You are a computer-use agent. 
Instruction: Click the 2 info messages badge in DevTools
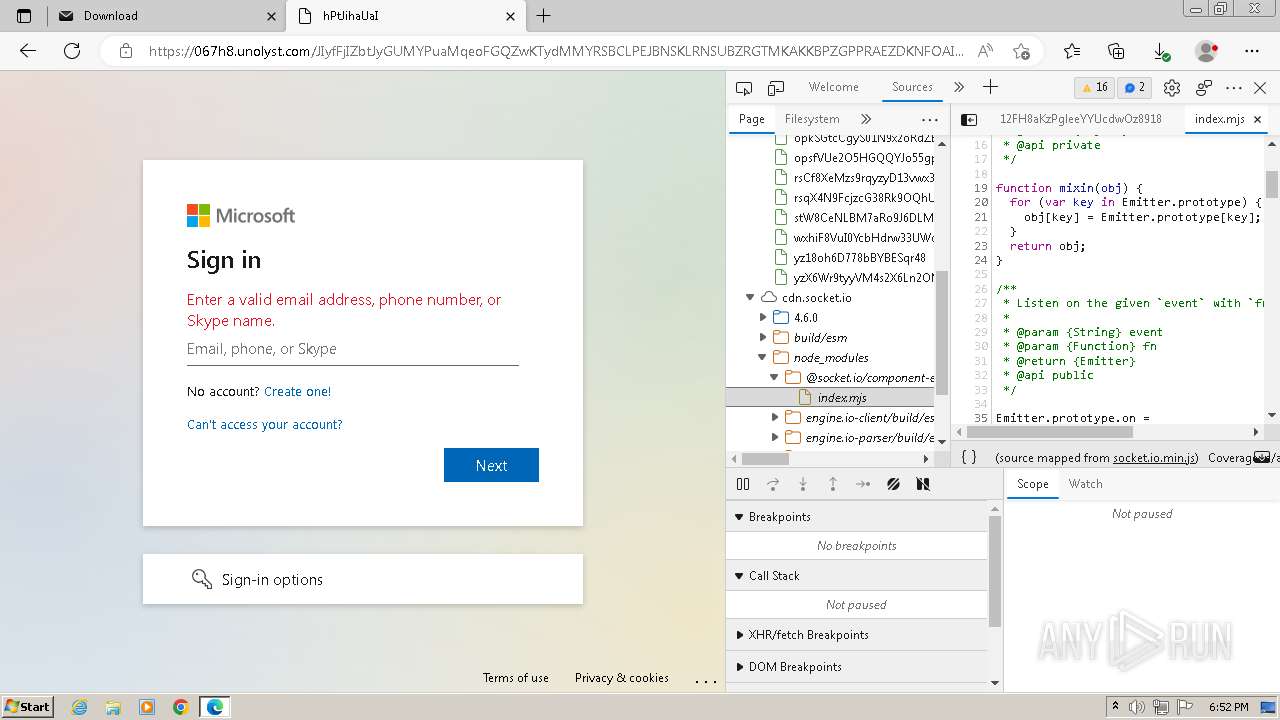[x=1134, y=87]
